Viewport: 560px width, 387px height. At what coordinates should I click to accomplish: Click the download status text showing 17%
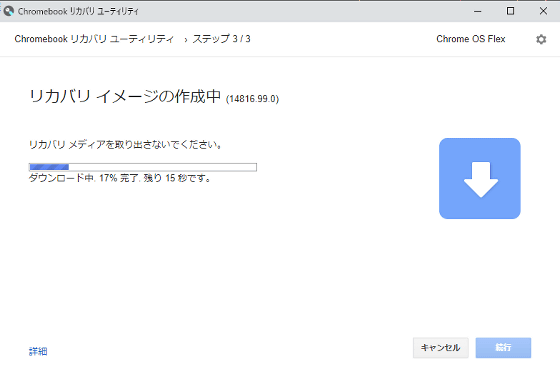(119, 178)
